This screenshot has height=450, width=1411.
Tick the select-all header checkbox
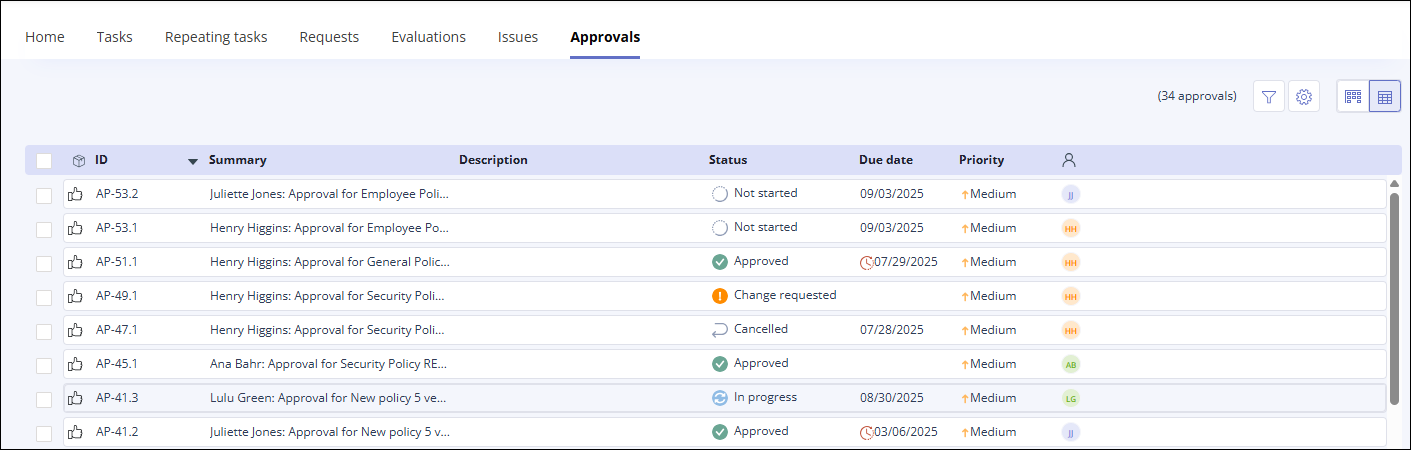pyautogui.click(x=44, y=160)
